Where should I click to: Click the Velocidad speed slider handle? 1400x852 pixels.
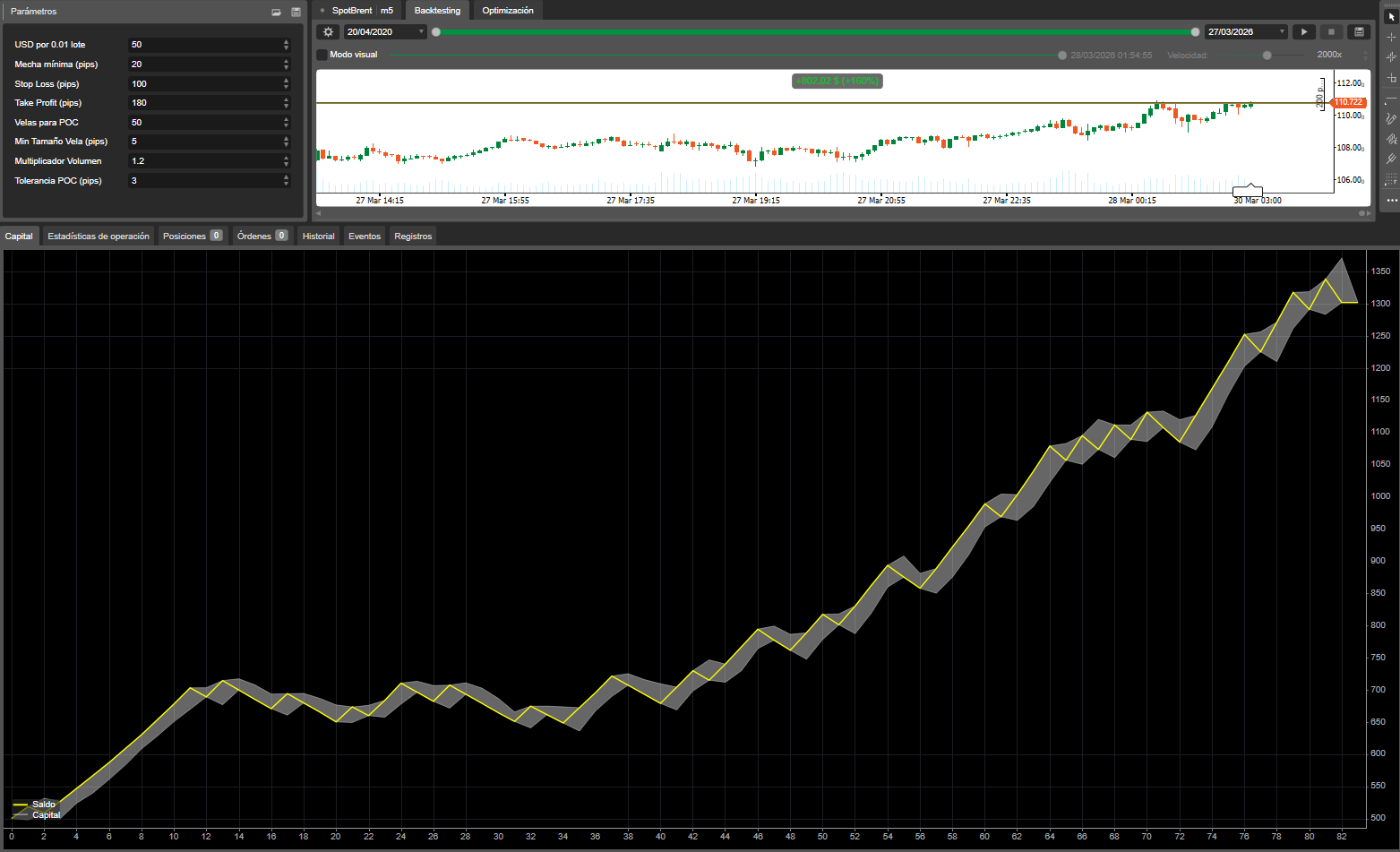point(1267,56)
